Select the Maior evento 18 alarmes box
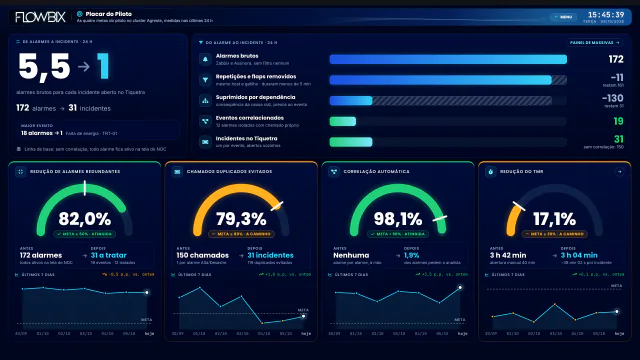Image resolution: width=640 pixels, height=360 pixels. 98,130
